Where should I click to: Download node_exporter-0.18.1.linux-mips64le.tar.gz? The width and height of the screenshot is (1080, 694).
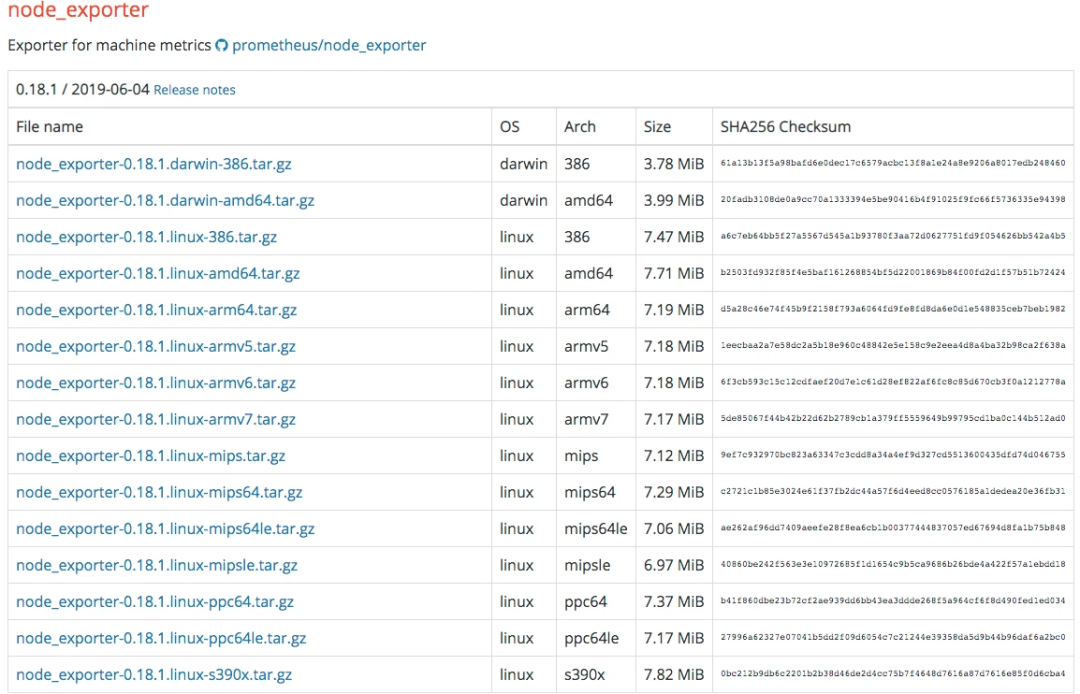tap(165, 528)
